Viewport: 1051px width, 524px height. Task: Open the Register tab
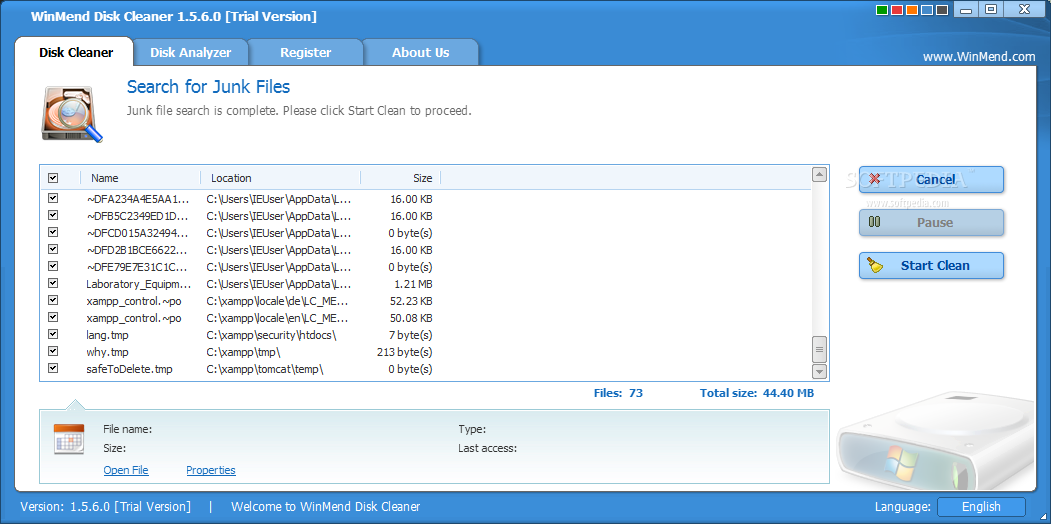(x=306, y=52)
